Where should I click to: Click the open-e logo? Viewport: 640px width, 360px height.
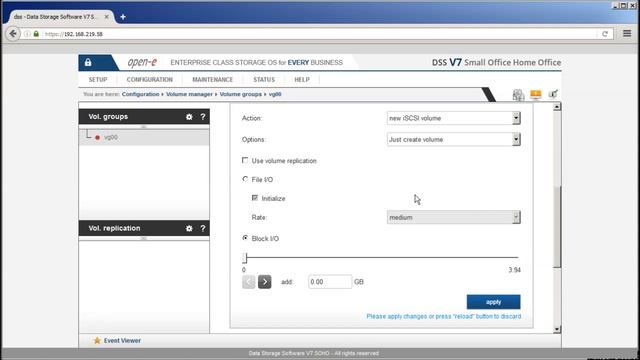142,62
